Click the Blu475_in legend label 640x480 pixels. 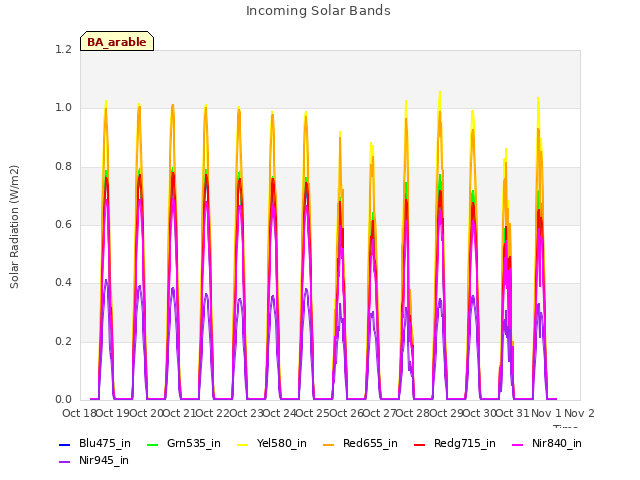point(105,443)
